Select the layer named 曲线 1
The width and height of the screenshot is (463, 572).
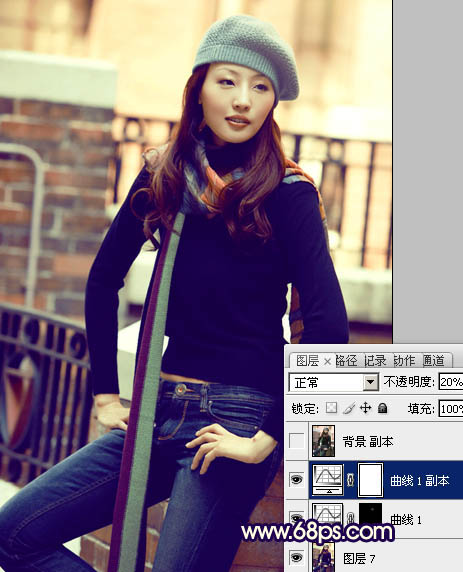point(406,519)
